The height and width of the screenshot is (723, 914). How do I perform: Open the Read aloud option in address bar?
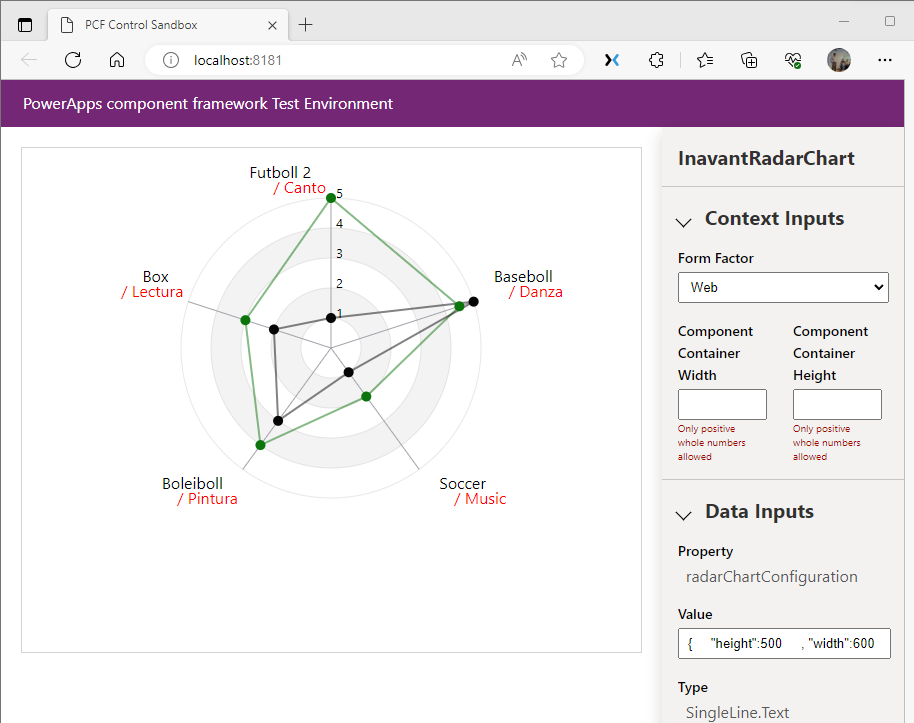point(519,60)
